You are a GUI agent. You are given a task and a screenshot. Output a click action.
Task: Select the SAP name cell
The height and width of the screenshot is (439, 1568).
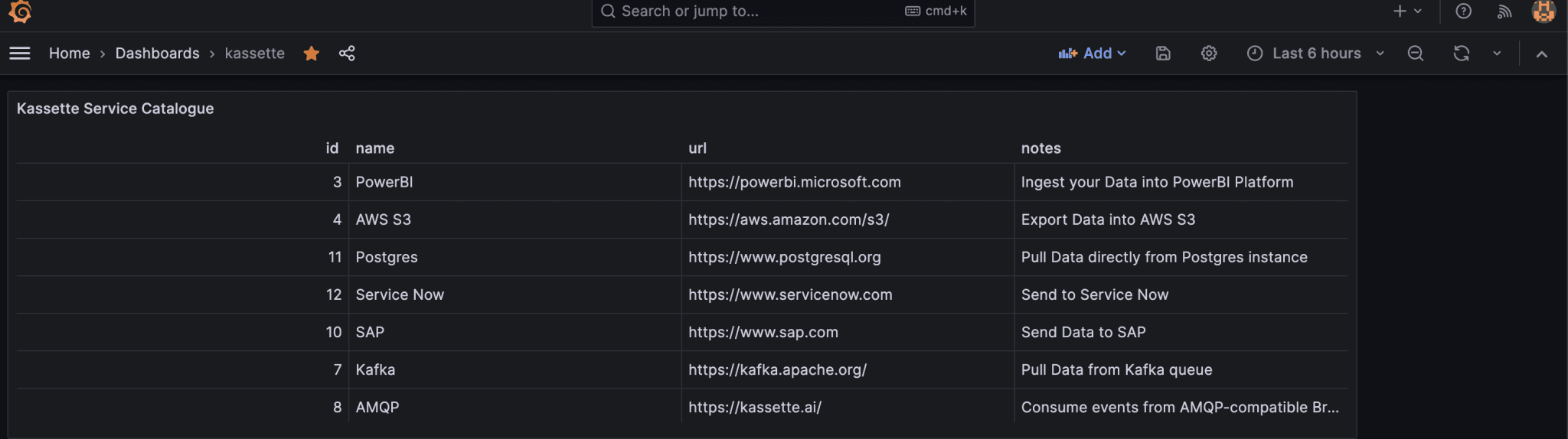(x=515, y=332)
